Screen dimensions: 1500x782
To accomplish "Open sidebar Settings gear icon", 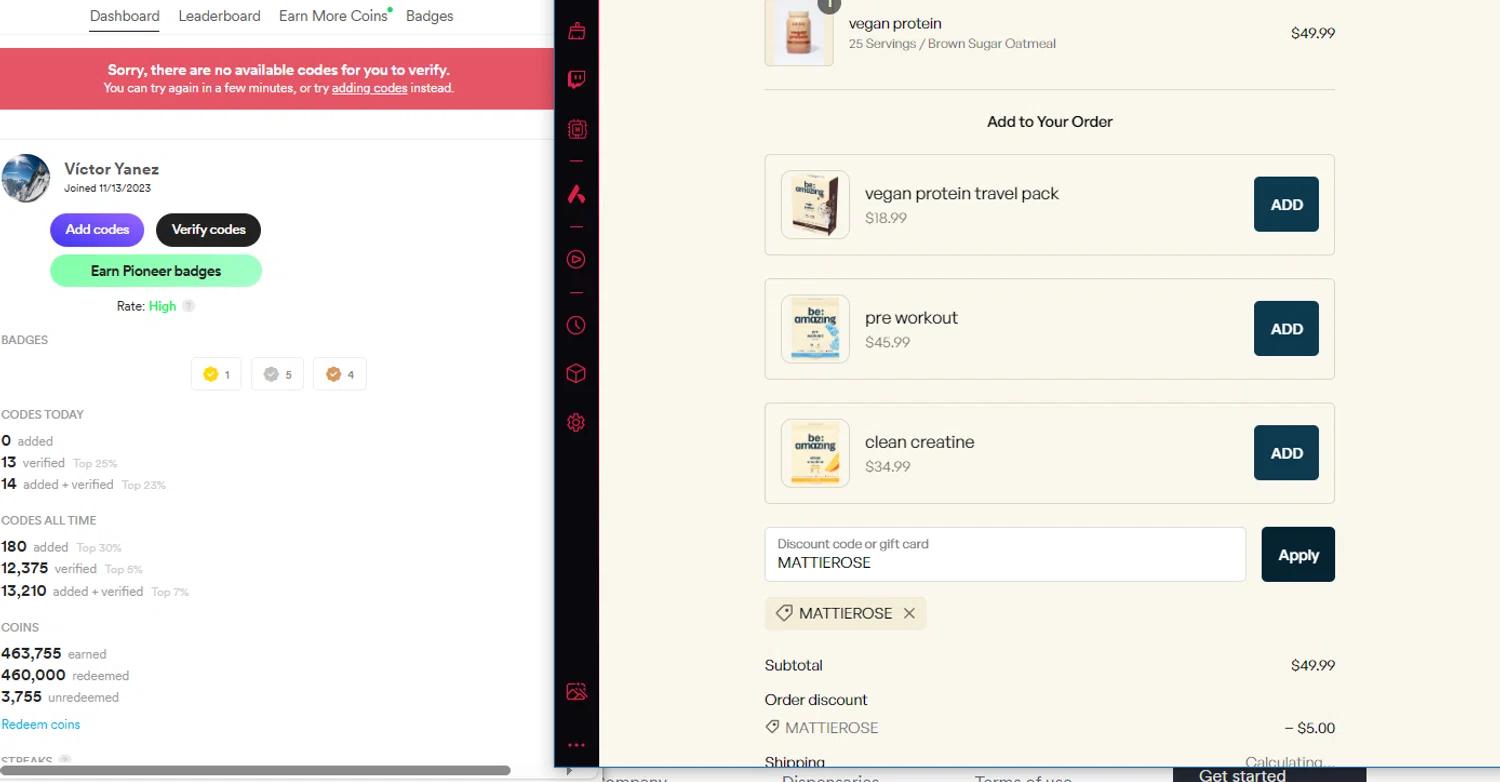I will [x=576, y=423].
